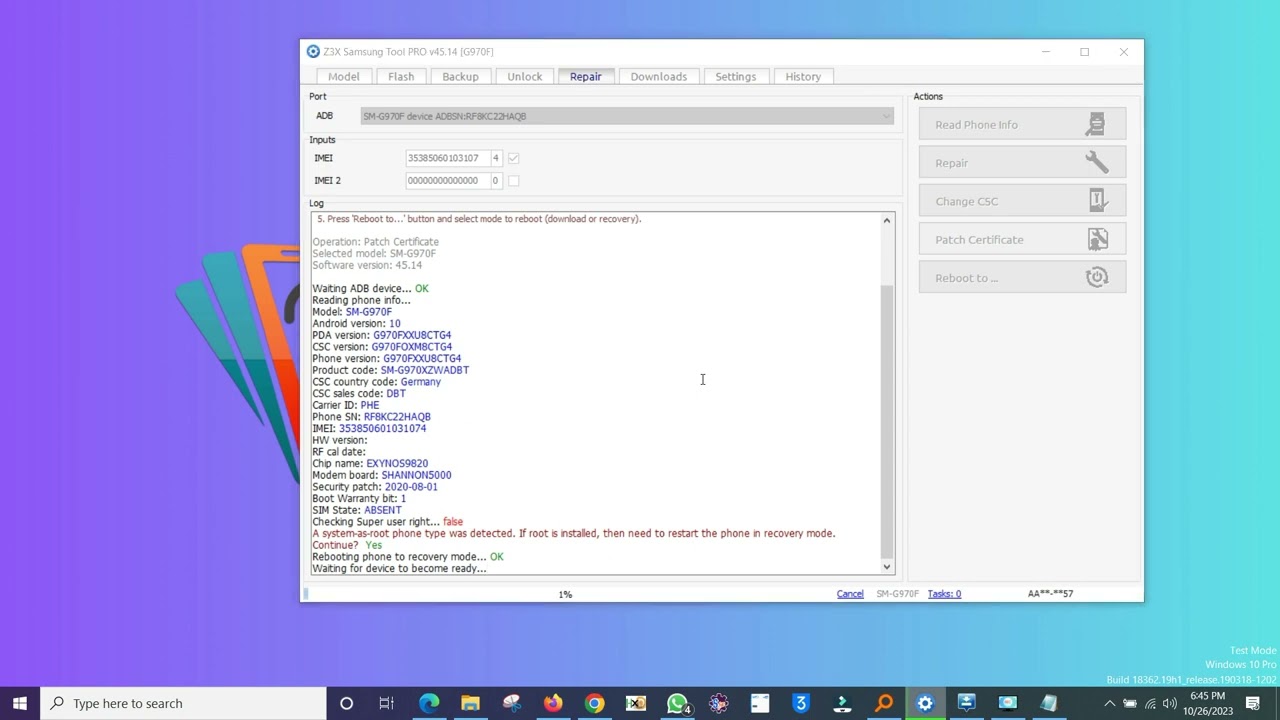This screenshot has height=720, width=1280.
Task: Open the network Wi-Fi tray icon
Action: (x=1150, y=703)
